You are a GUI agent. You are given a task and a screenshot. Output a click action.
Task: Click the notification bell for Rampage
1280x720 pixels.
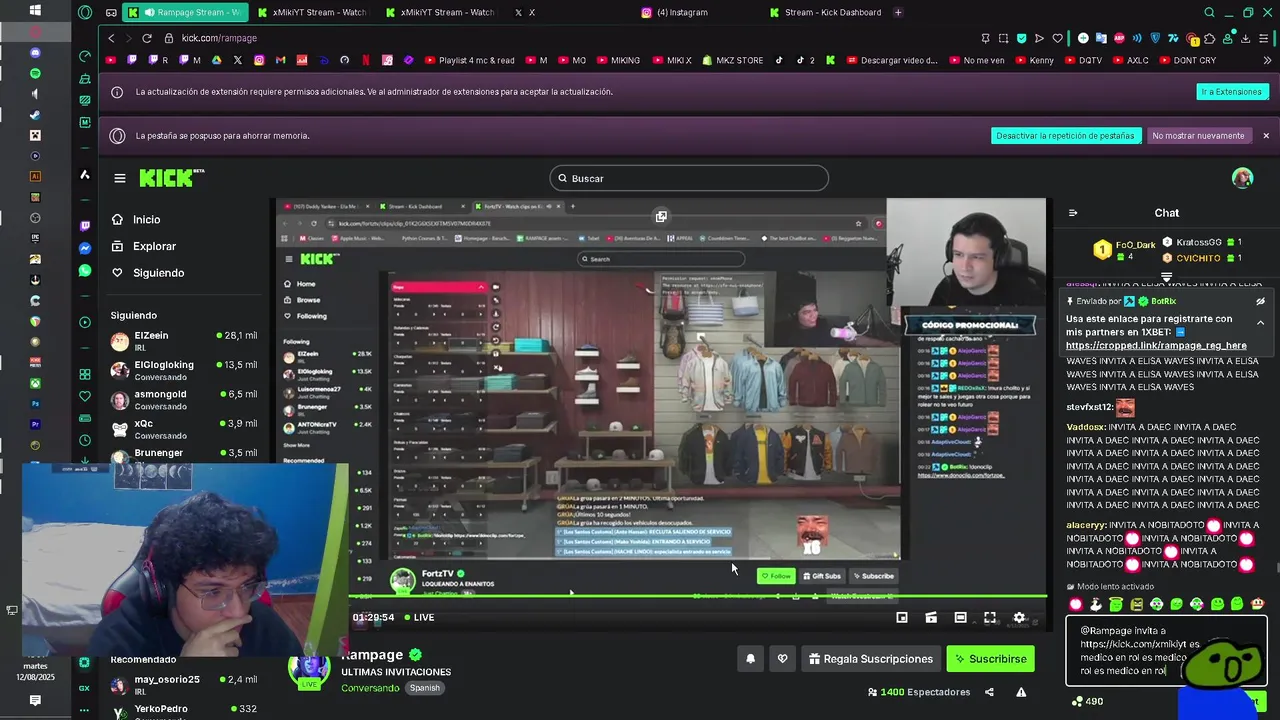click(x=750, y=659)
